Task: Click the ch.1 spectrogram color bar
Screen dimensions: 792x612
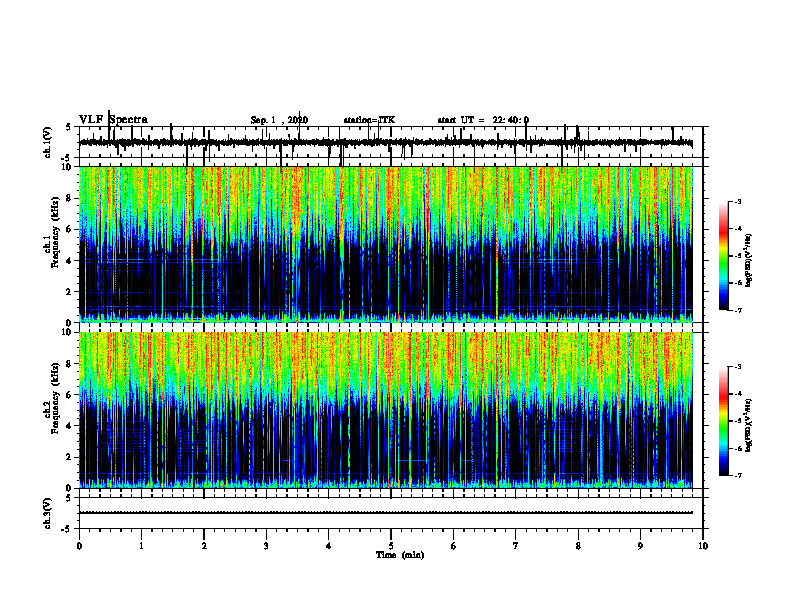Action: click(724, 256)
